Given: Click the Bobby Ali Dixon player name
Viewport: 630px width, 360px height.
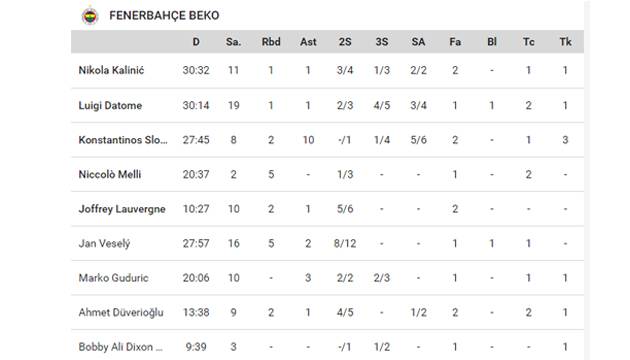Looking at the screenshot, I should pos(121,347).
